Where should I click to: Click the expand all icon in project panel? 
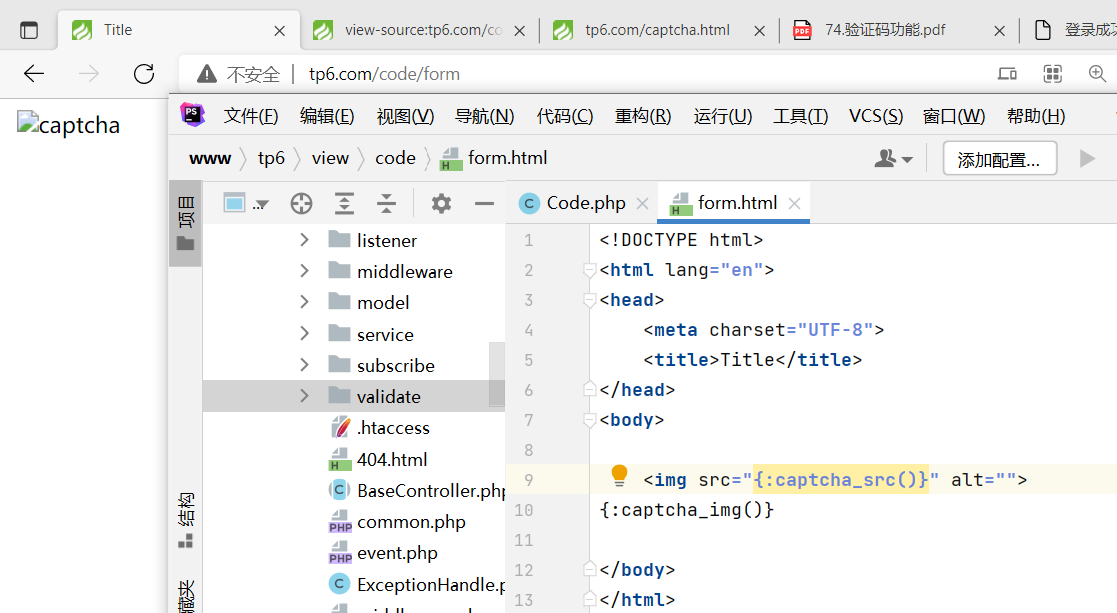344,204
